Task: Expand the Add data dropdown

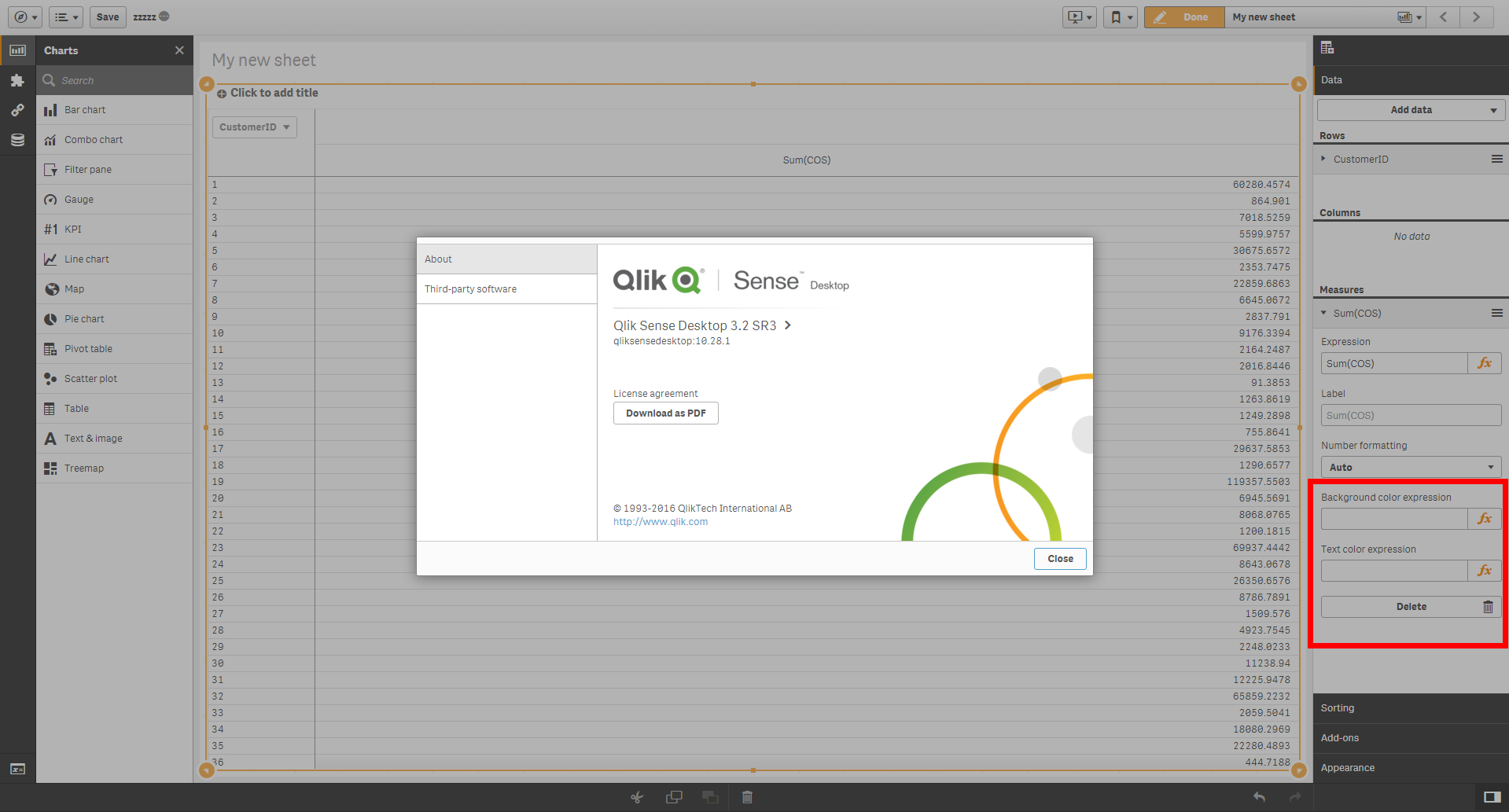Action: [1411, 110]
